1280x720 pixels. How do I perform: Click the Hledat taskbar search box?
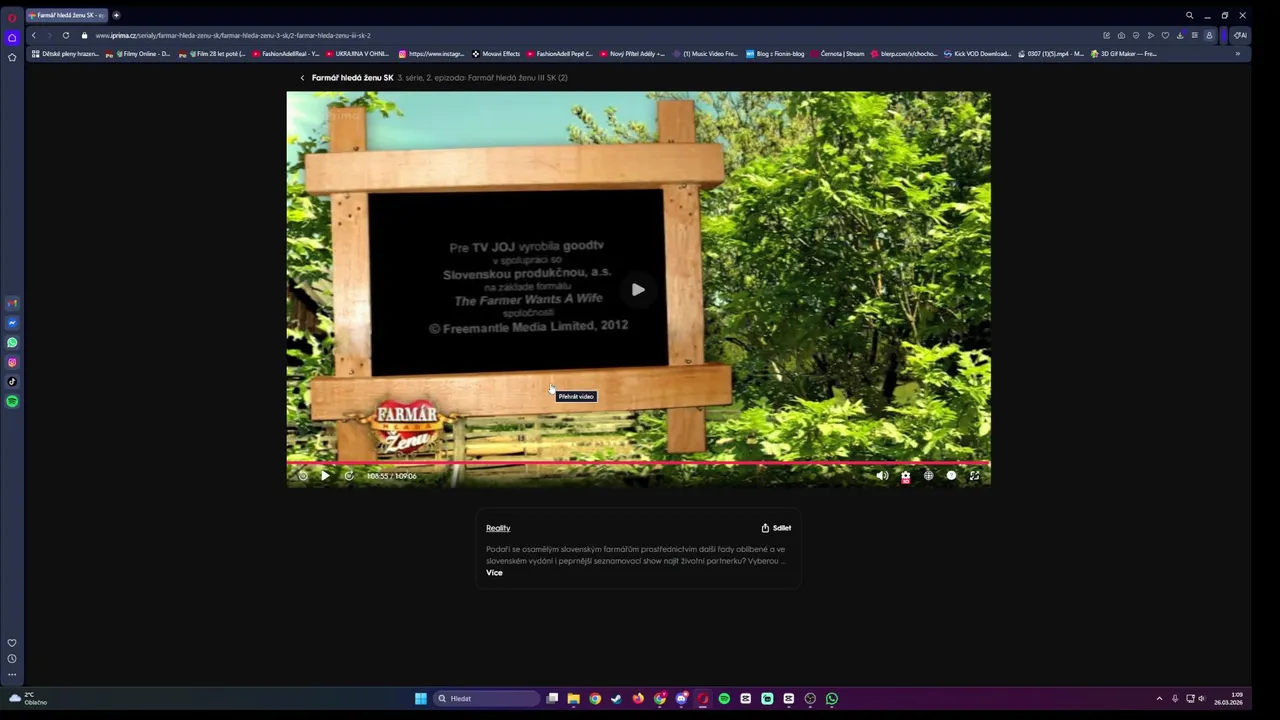(x=487, y=698)
